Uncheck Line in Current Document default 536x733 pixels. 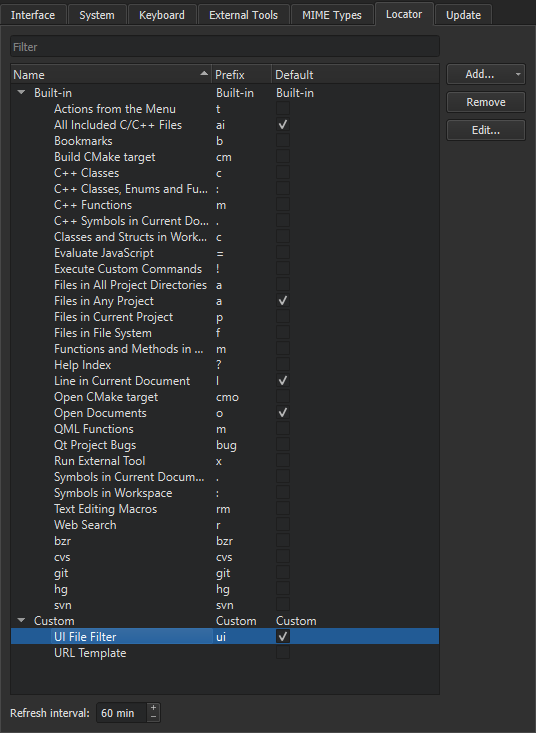283,381
